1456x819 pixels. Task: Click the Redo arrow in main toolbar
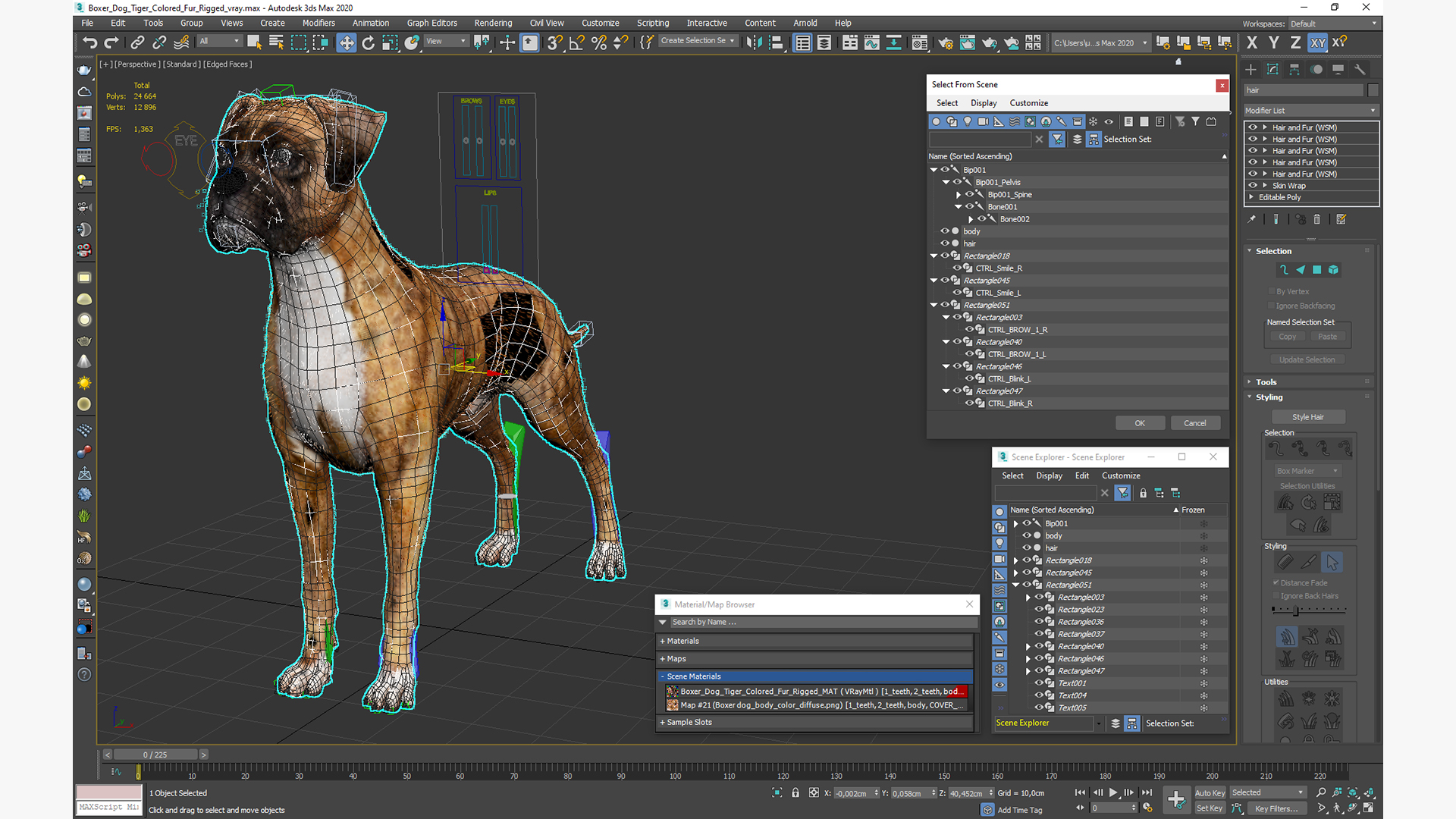[x=111, y=42]
